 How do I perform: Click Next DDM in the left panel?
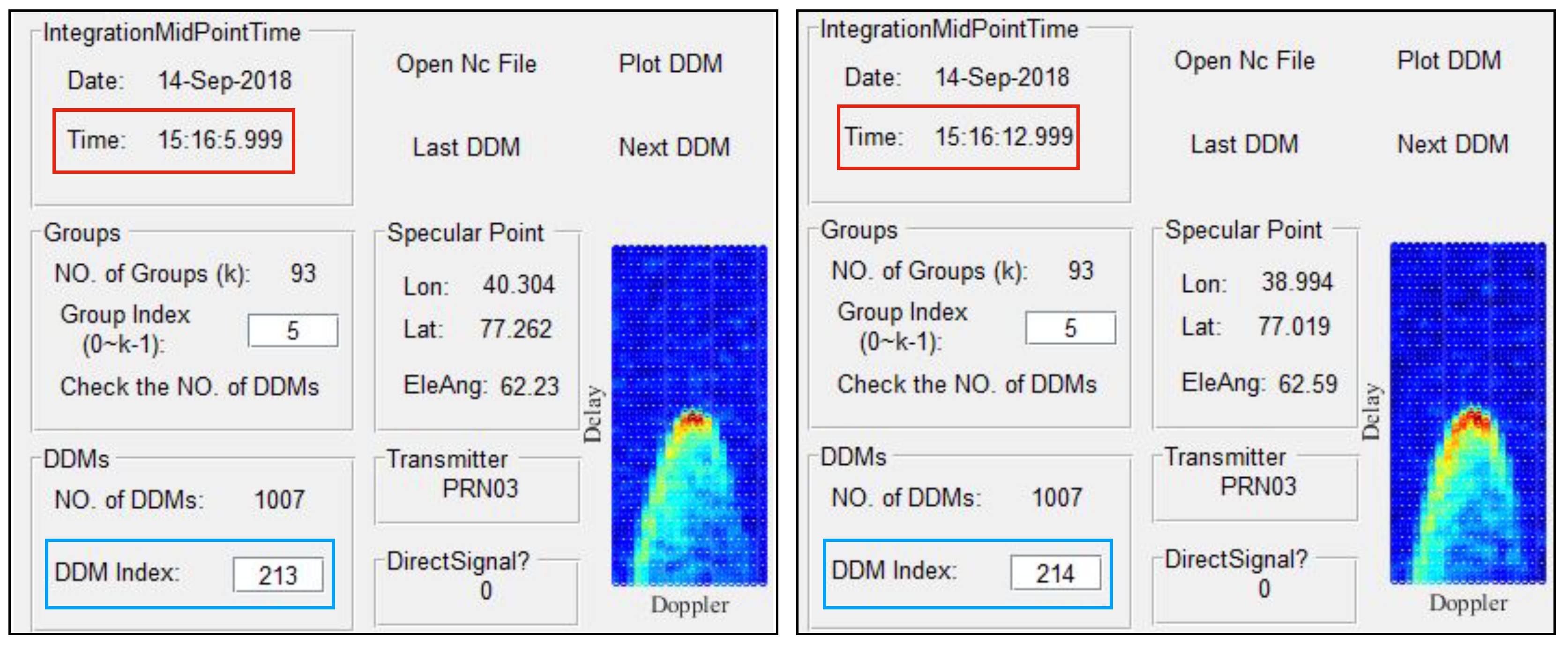pos(672,146)
